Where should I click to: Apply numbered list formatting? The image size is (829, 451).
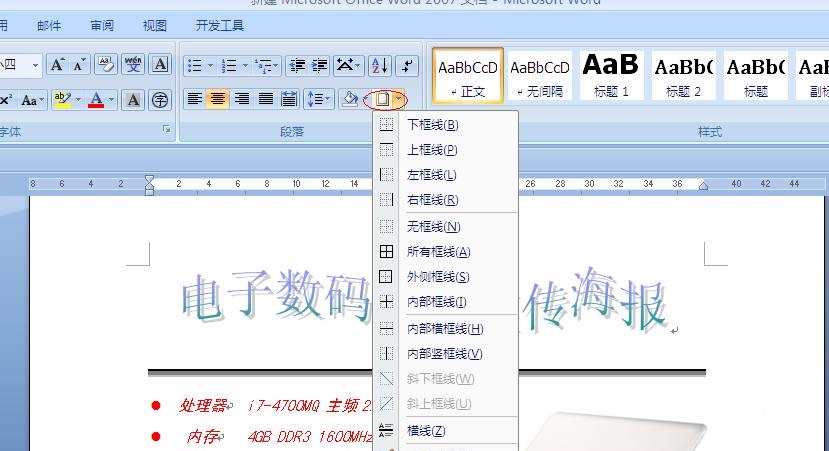tap(229, 66)
